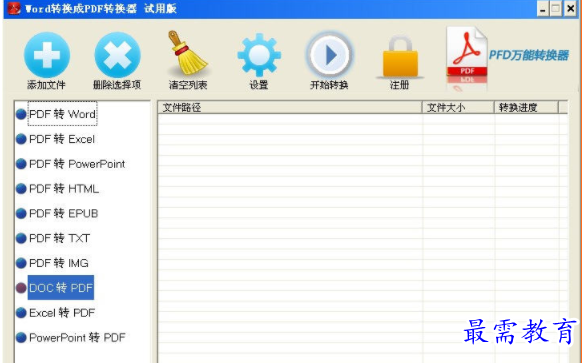Image resolution: width=585 pixels, height=363 pixels.
Task: Select the highlighted DOC 转 PDF mode
Action: coord(61,288)
